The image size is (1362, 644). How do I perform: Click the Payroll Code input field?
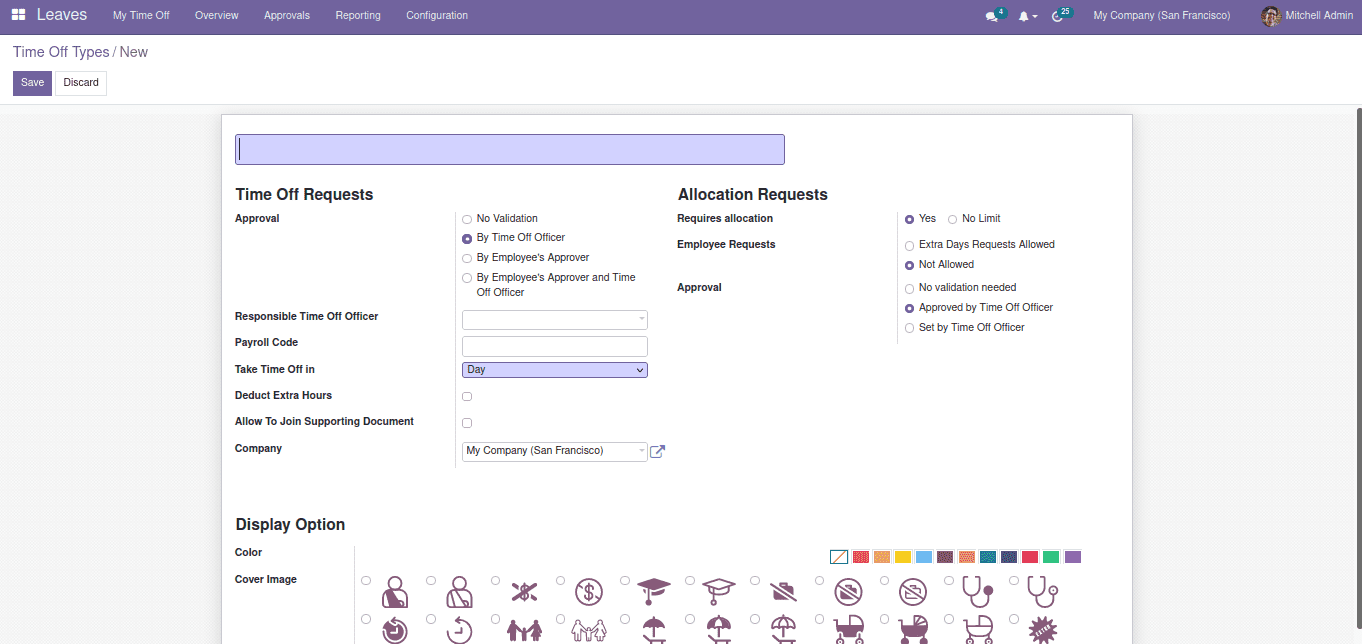pos(554,347)
